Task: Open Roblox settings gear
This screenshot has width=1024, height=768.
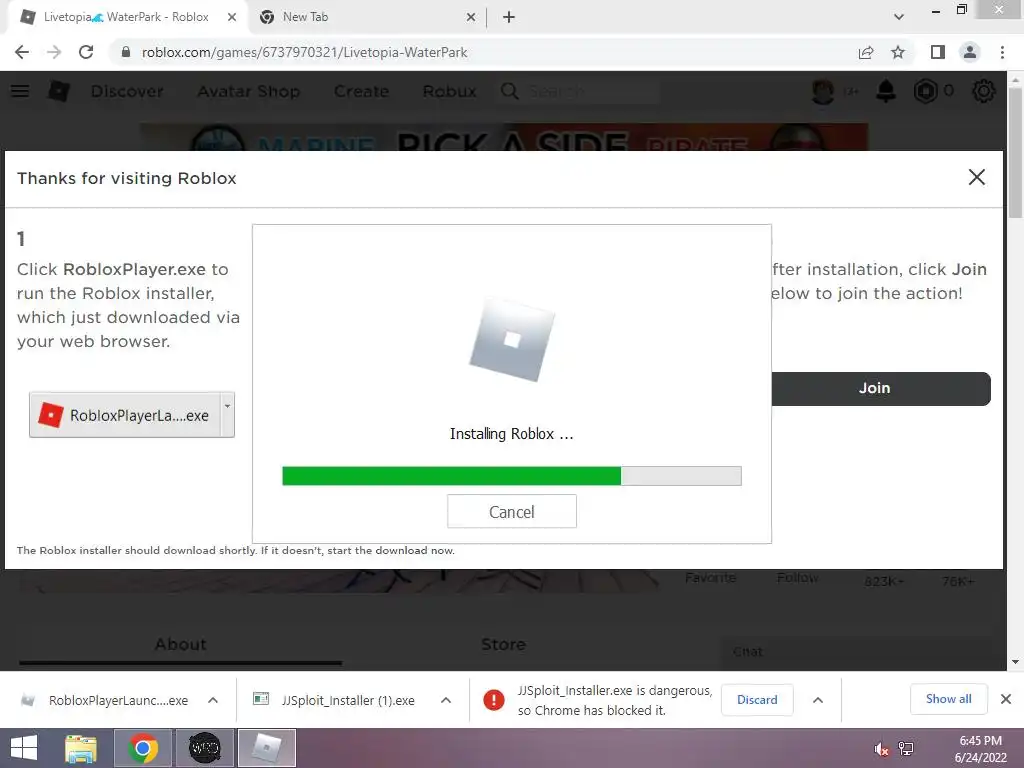Action: pos(984,91)
